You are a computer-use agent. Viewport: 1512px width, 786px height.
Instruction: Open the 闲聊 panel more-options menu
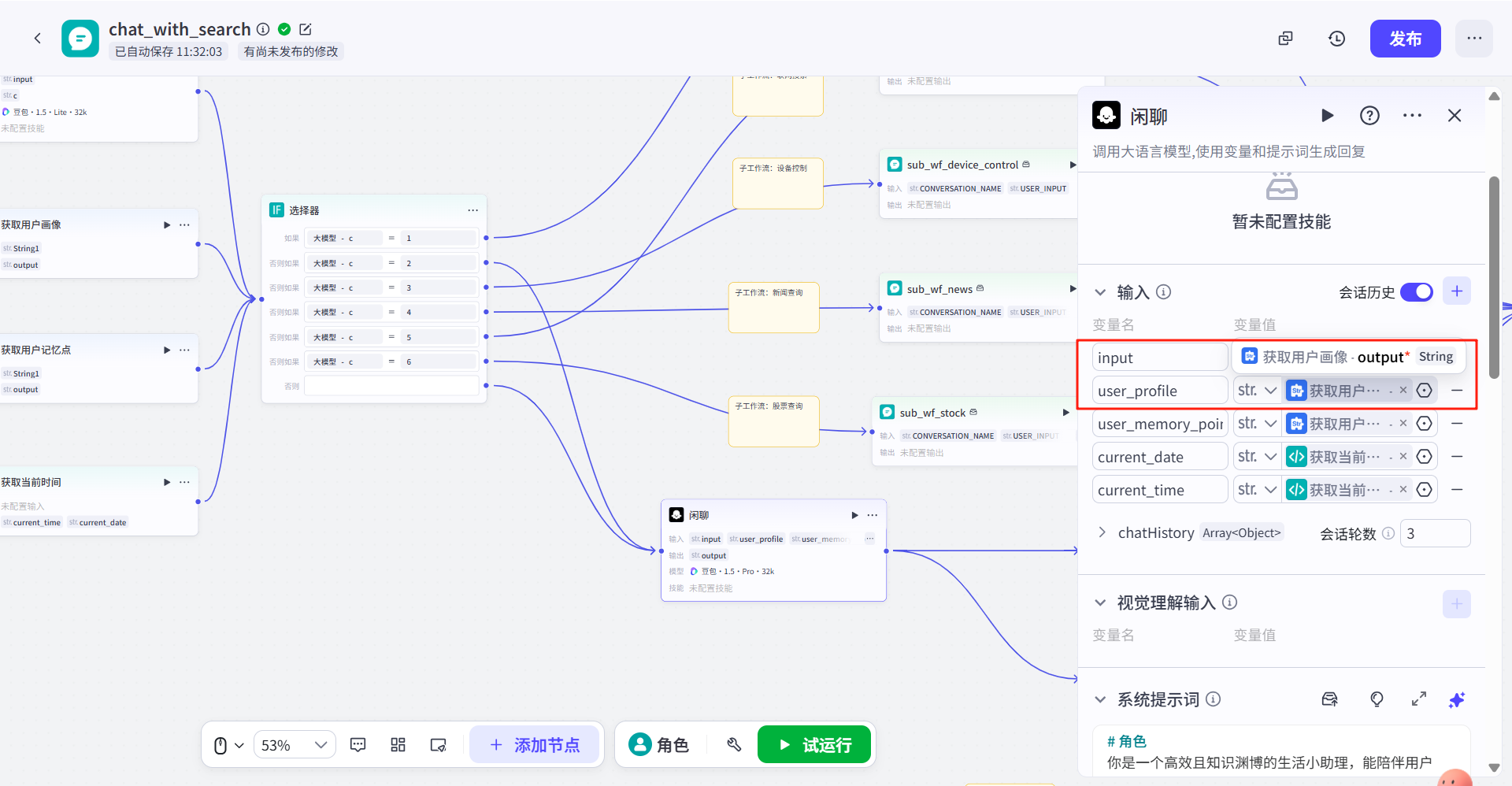[x=1412, y=116]
